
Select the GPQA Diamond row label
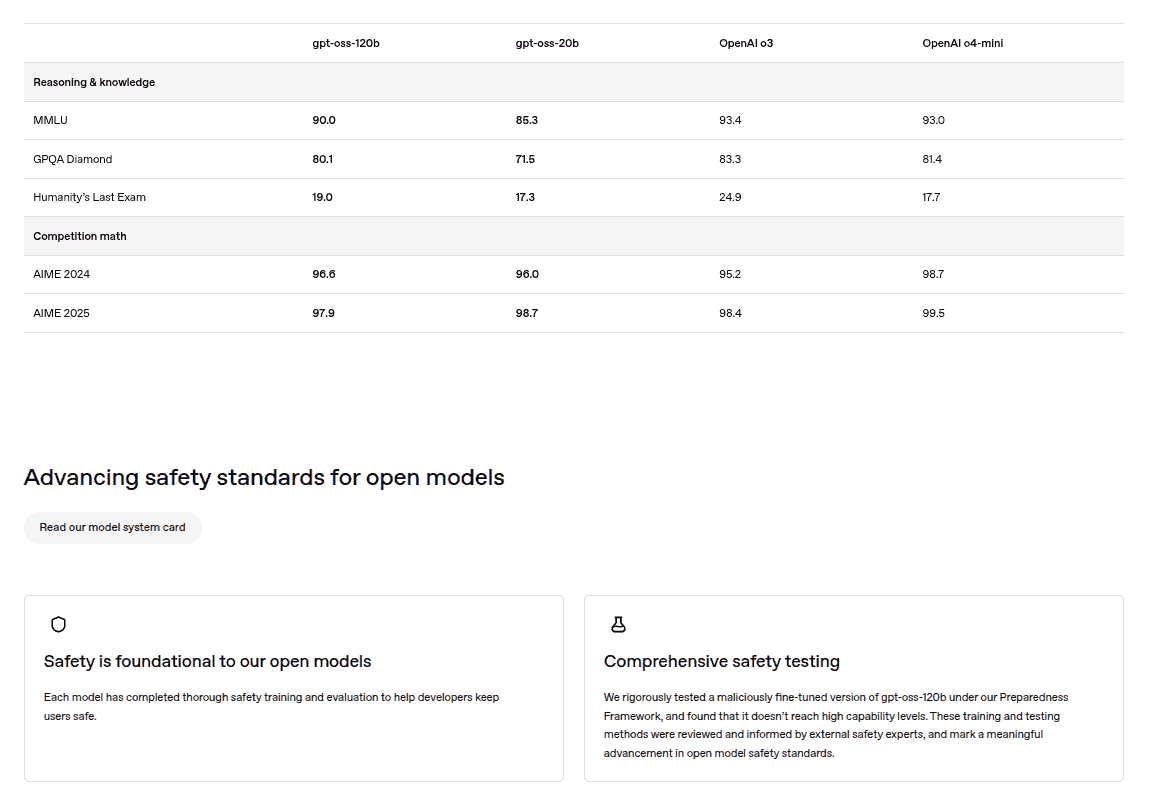(x=72, y=160)
